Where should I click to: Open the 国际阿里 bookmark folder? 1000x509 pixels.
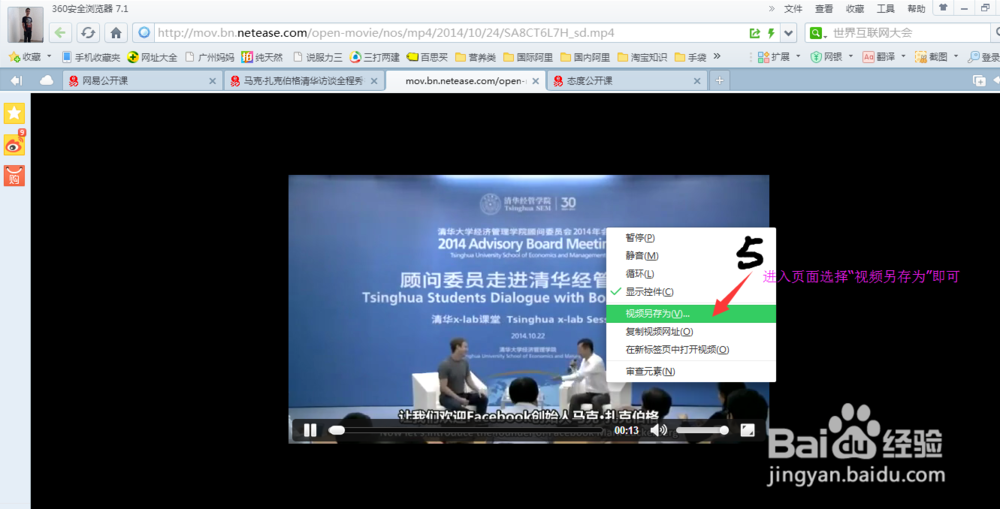(528, 57)
